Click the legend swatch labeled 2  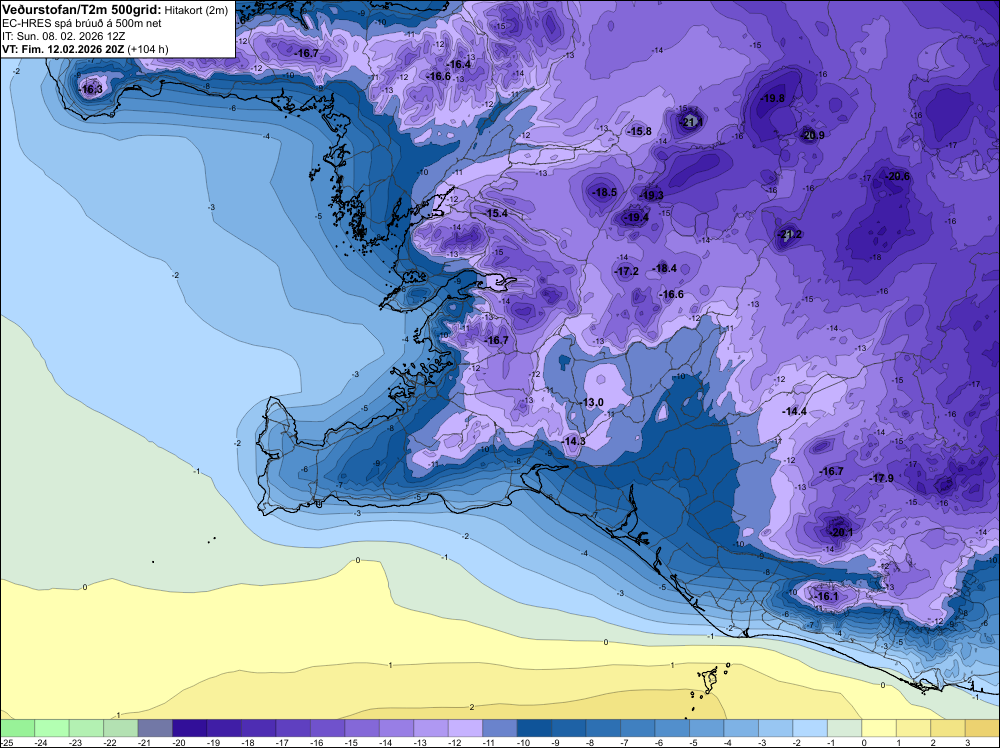point(947,728)
